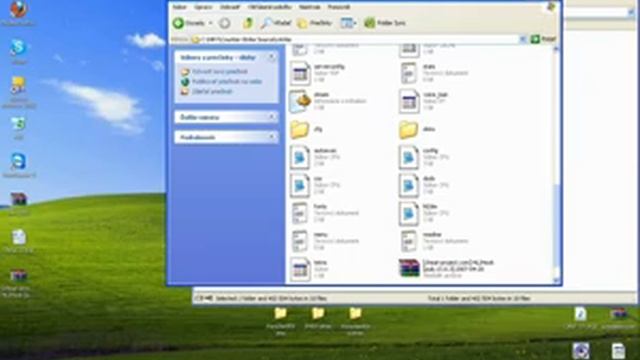Click the selected files status text in back window
The image size is (640, 360).
(x=271, y=298)
